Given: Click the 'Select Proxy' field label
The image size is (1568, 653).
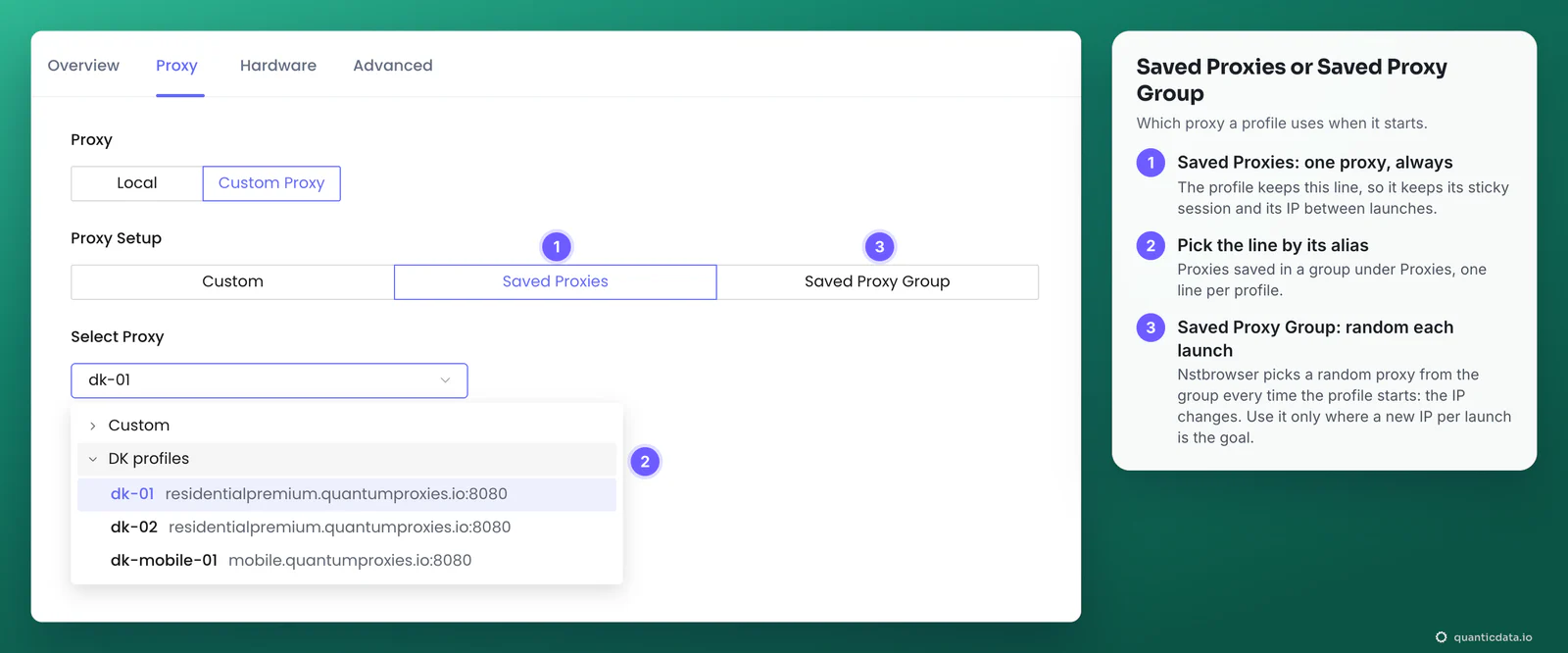Looking at the screenshot, I should click(118, 337).
